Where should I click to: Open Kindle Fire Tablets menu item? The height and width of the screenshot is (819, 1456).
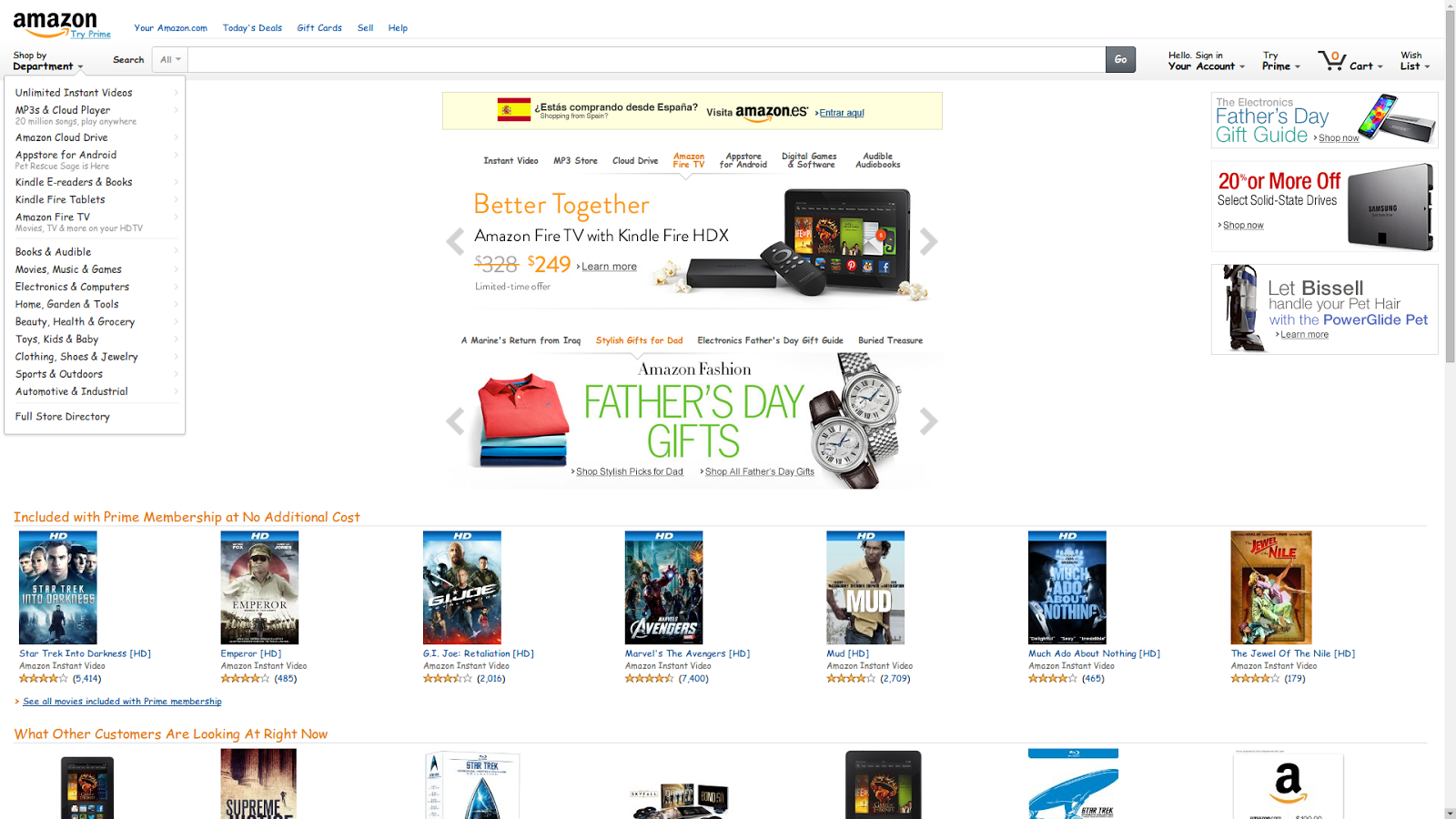[95, 199]
